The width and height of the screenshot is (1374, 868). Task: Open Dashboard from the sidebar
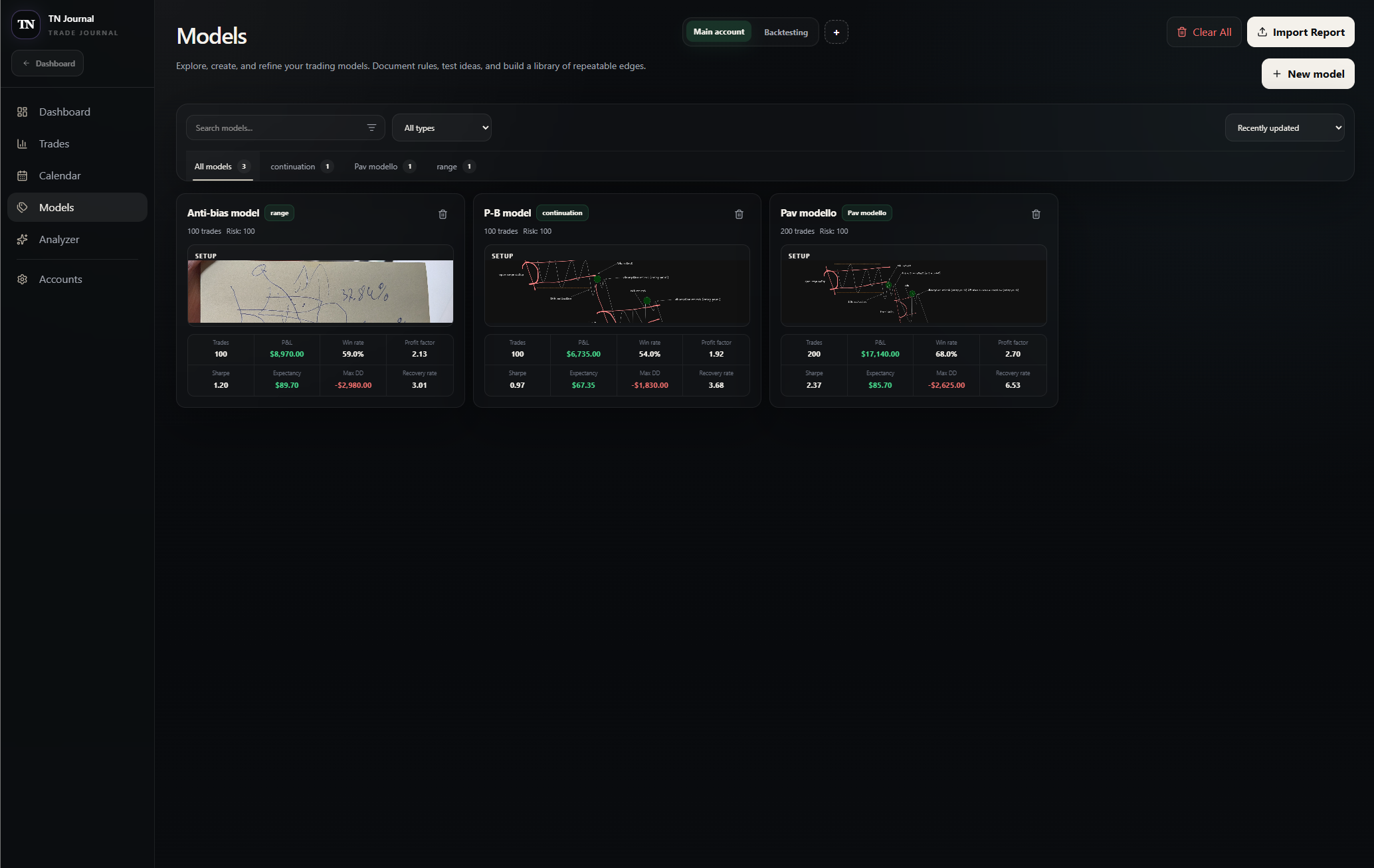77,112
